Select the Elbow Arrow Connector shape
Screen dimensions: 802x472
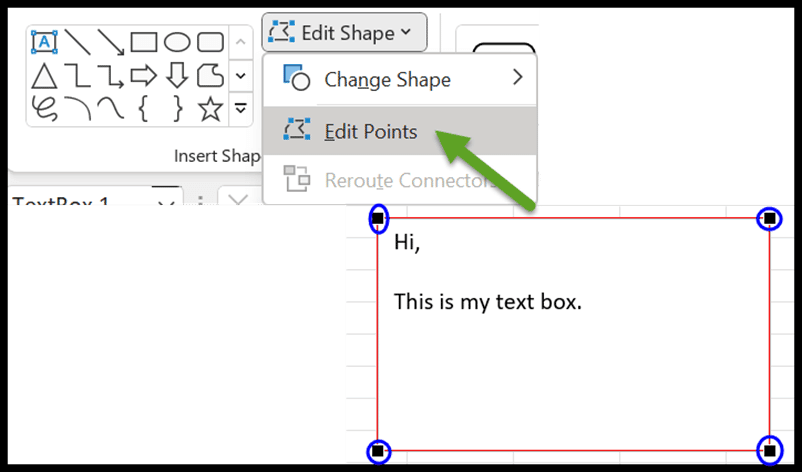coord(110,76)
